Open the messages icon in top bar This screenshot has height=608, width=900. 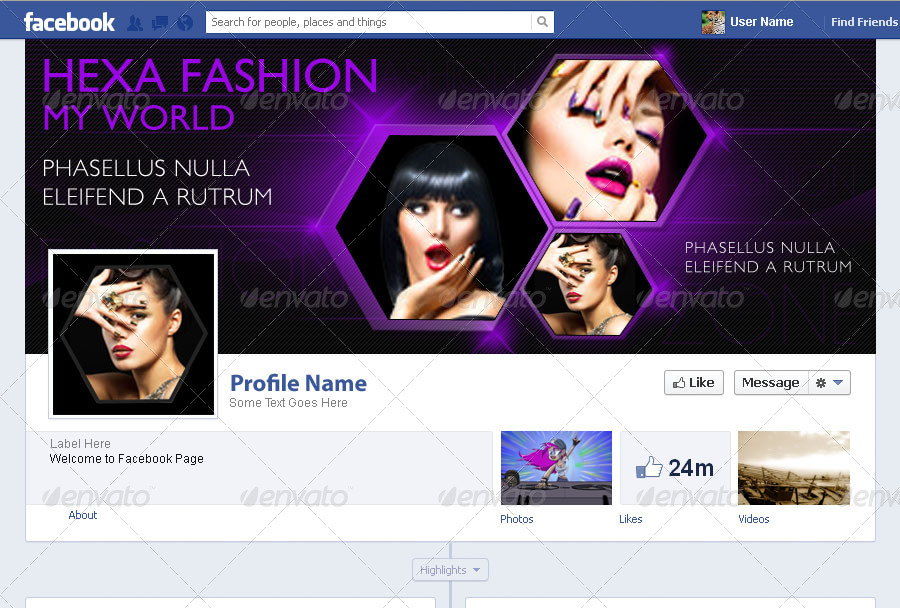click(160, 23)
